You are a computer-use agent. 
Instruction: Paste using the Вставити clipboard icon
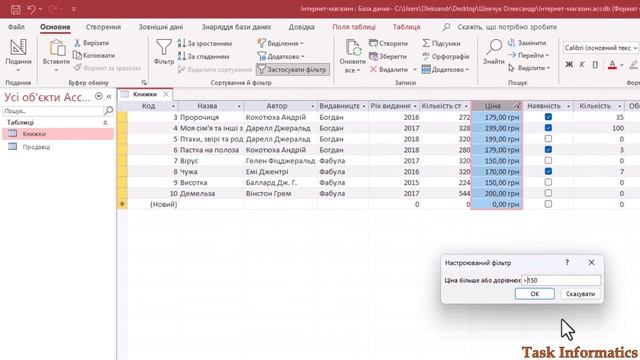pyautogui.click(x=56, y=55)
